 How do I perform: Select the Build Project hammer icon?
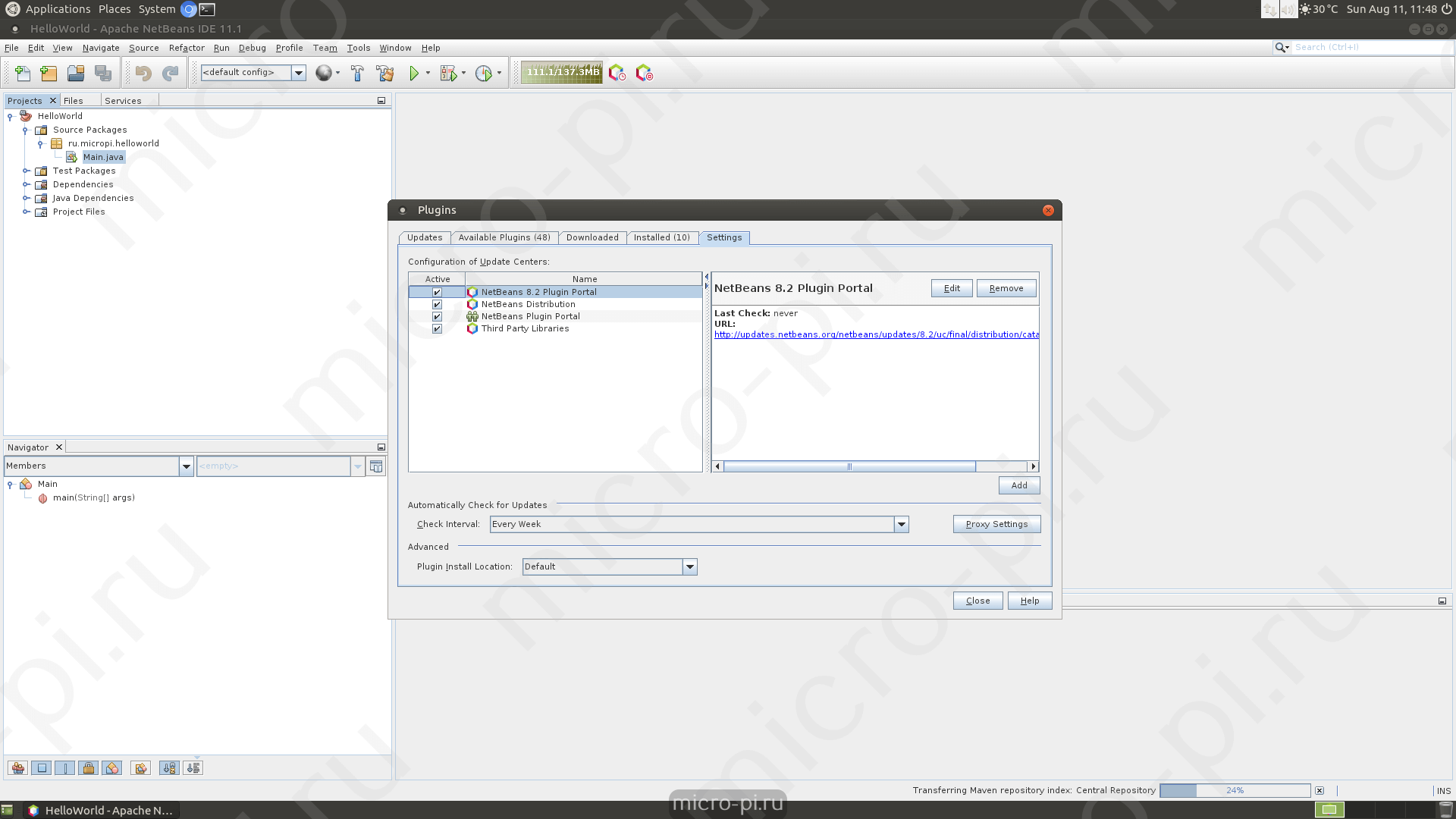(357, 73)
